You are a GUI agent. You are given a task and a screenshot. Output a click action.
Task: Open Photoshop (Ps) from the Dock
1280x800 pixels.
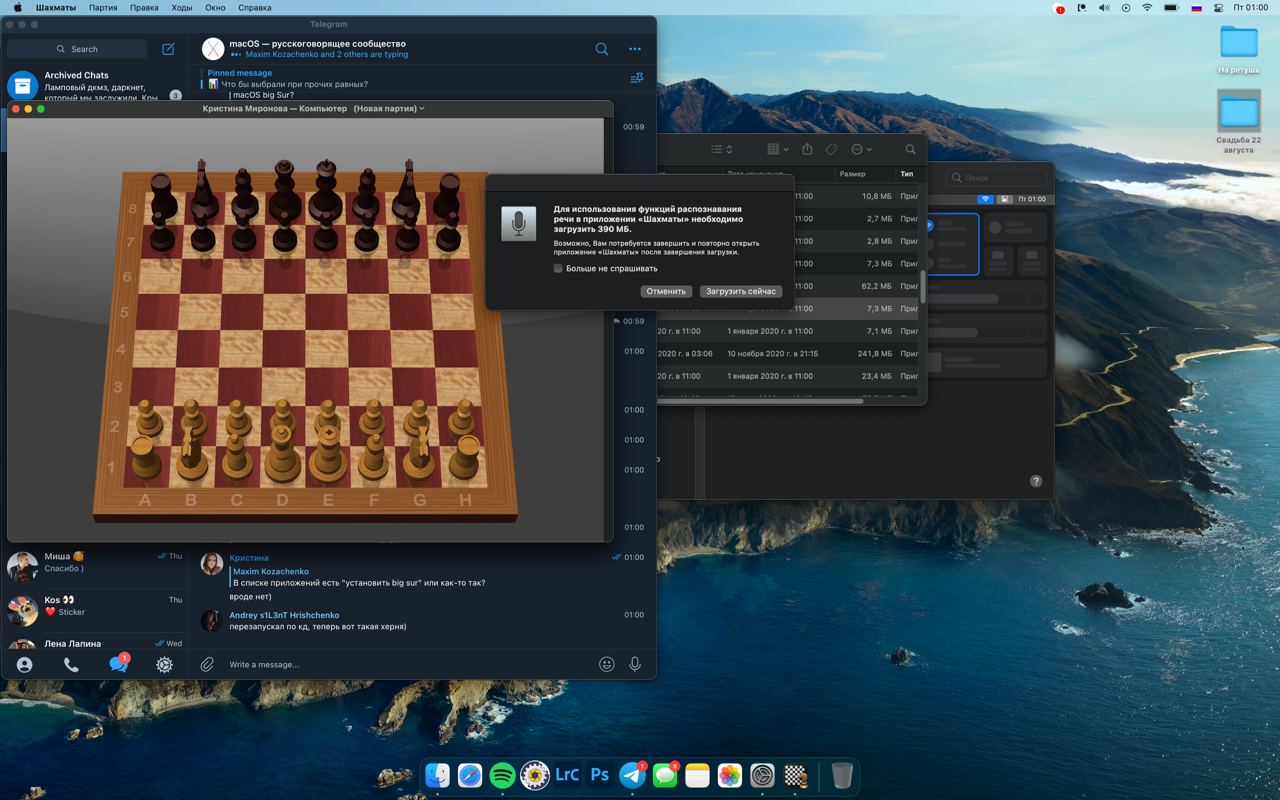[600, 775]
